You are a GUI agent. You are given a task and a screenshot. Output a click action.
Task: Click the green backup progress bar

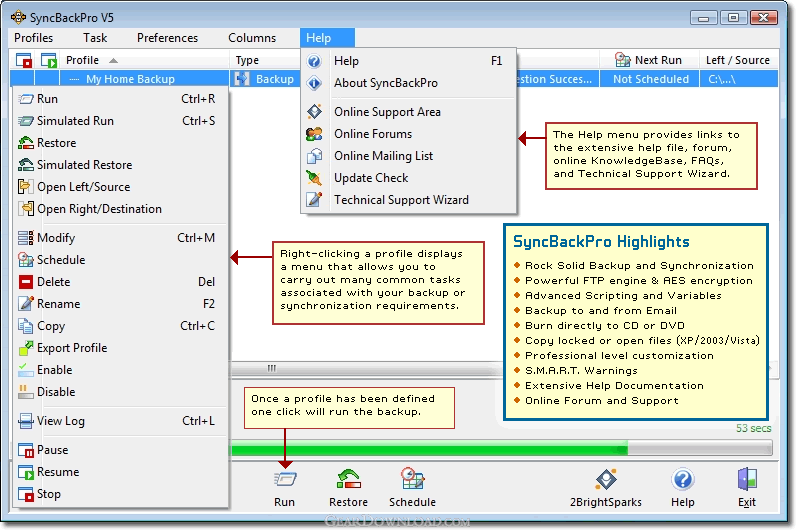point(429,449)
